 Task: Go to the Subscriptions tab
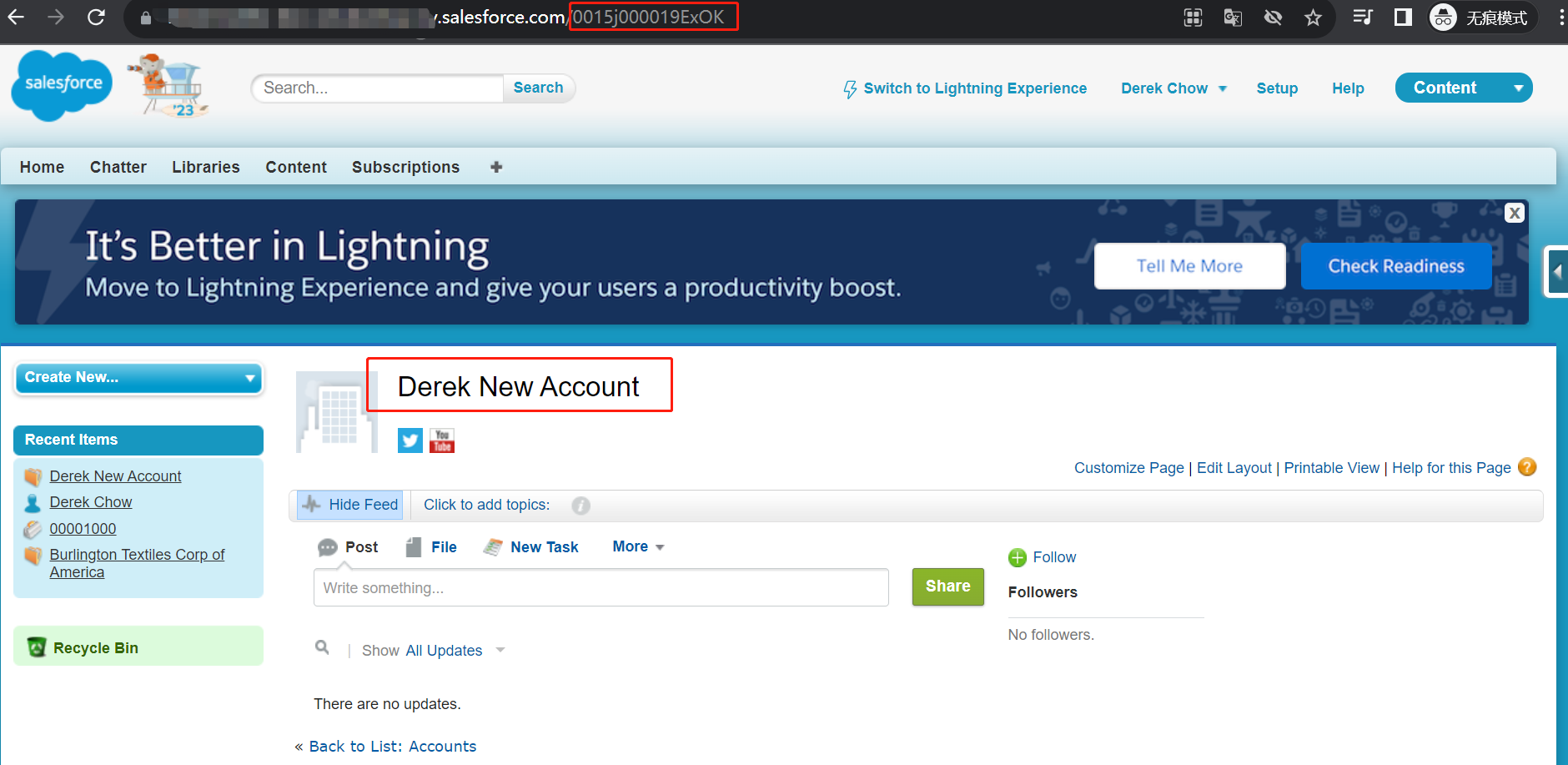[x=405, y=167]
